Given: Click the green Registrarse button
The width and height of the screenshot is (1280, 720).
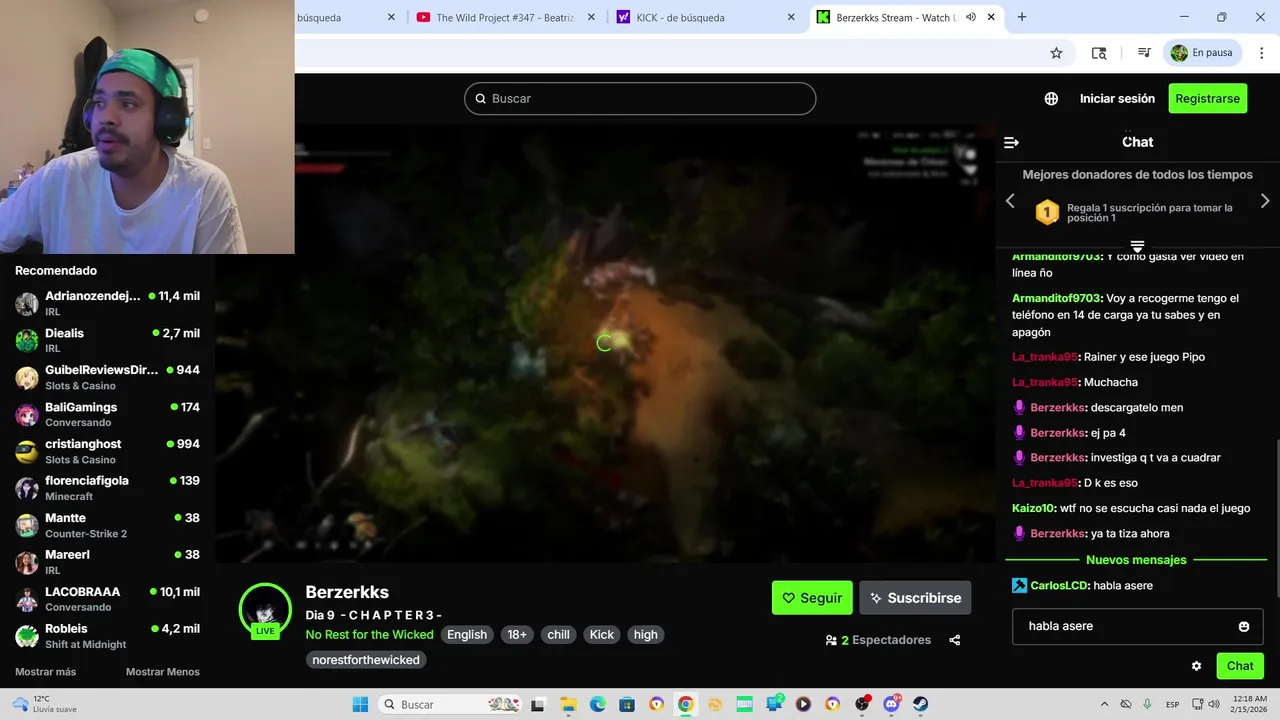Looking at the screenshot, I should (1207, 98).
